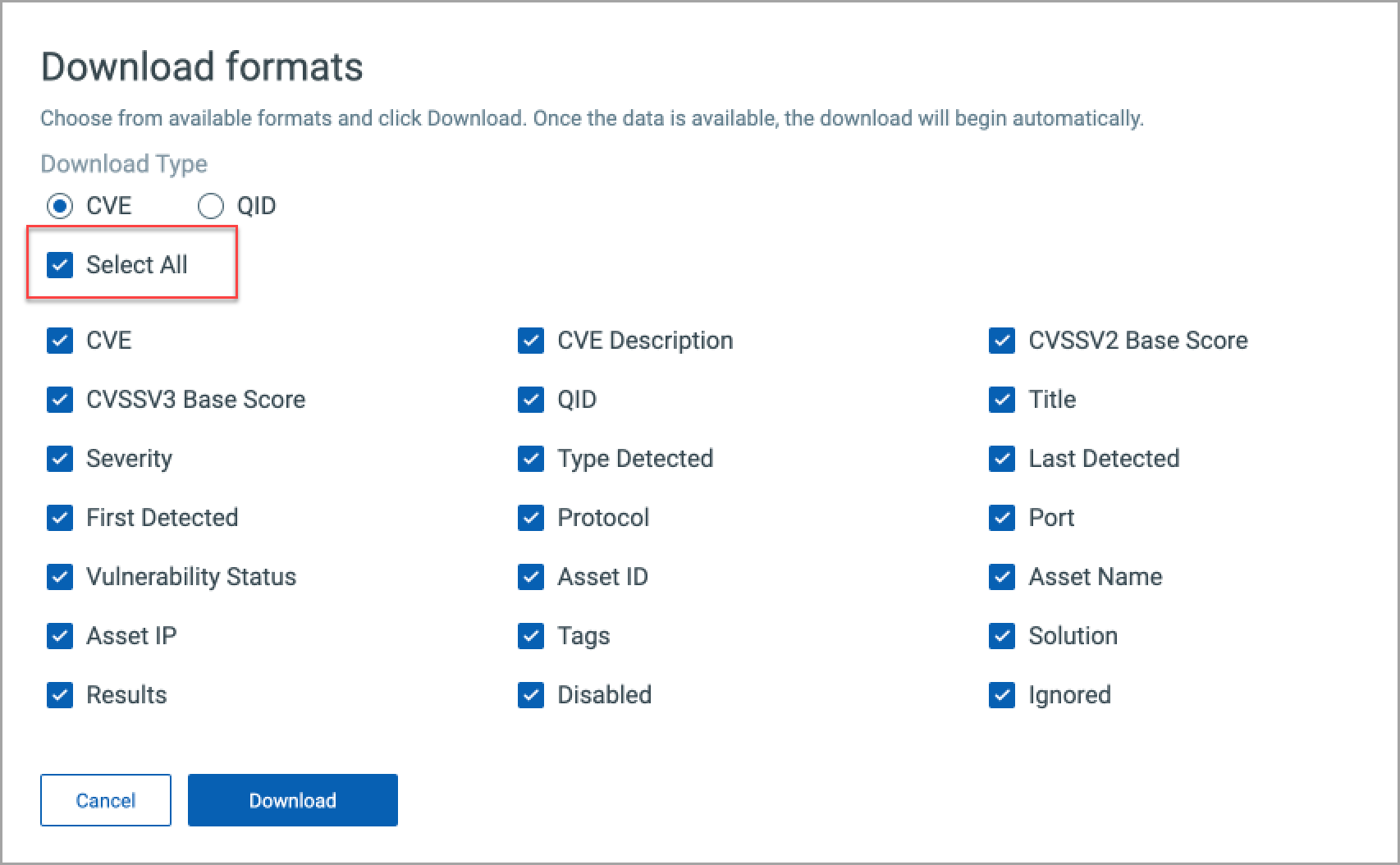
Task: Click the Cancel button
Action: (106, 800)
